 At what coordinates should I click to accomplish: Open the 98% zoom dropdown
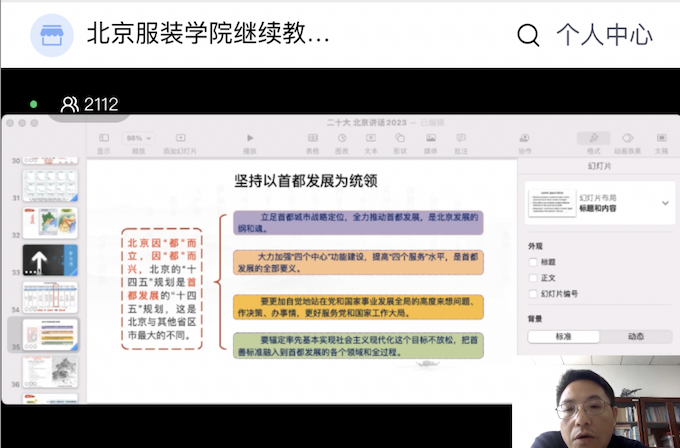click(138, 138)
